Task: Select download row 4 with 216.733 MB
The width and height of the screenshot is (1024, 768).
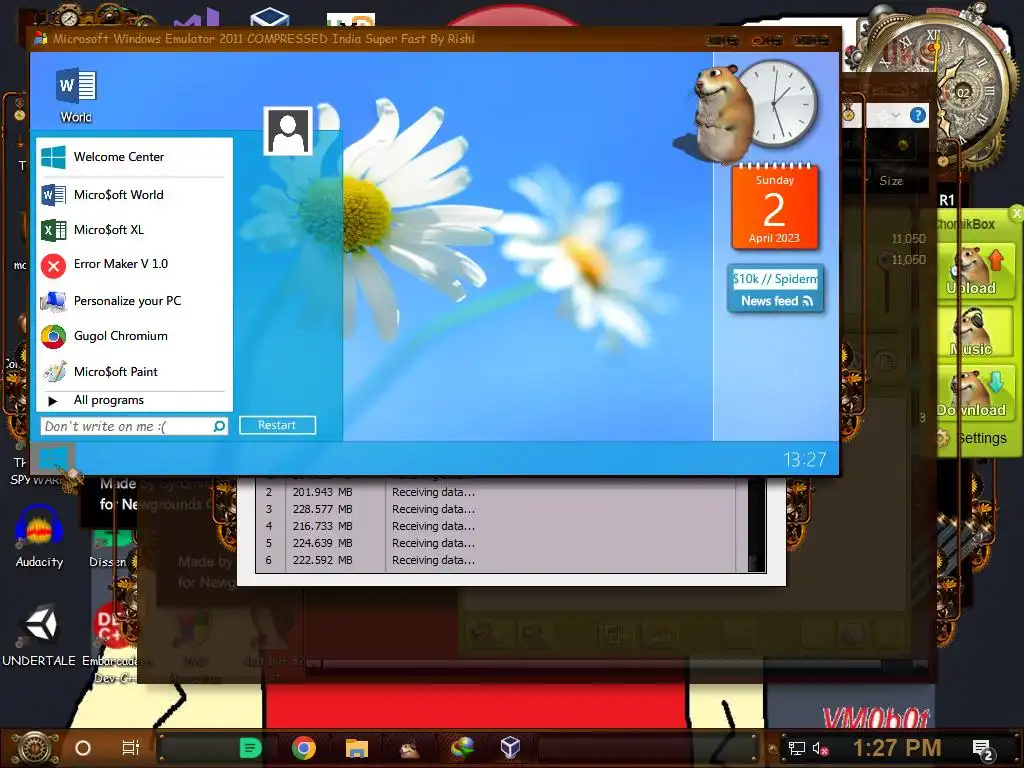Action: pos(496,526)
